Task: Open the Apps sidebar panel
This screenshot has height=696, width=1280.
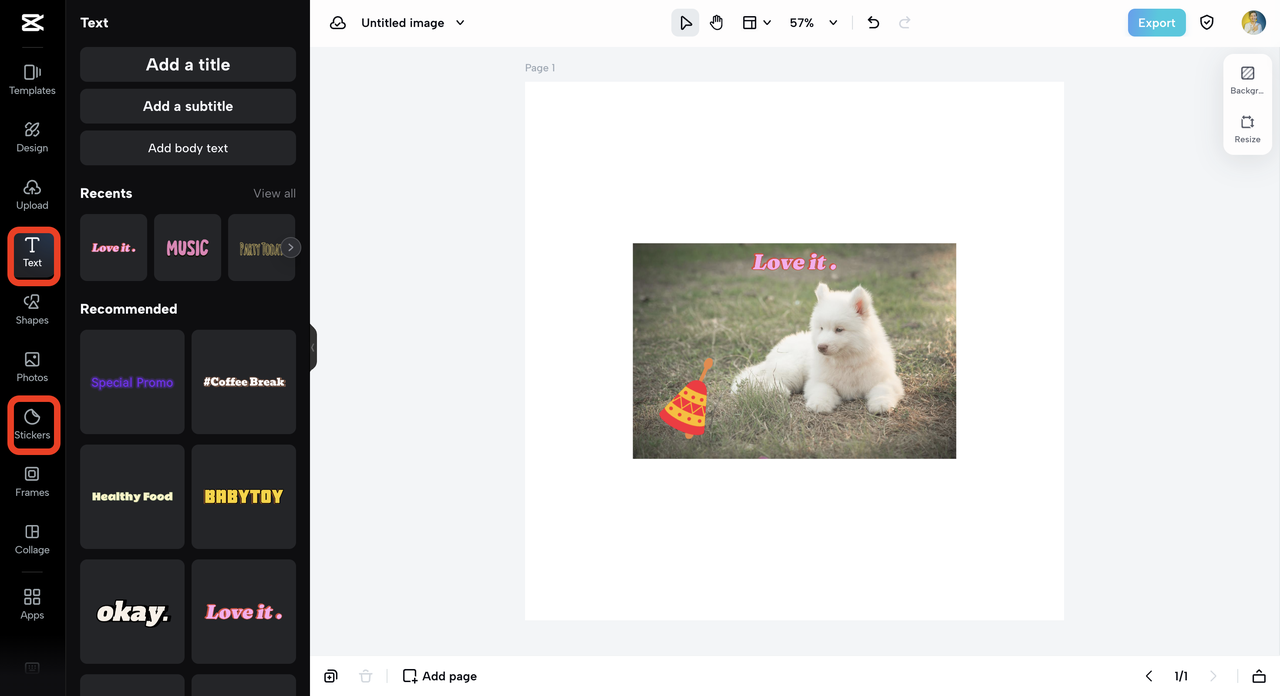Action: 32,604
